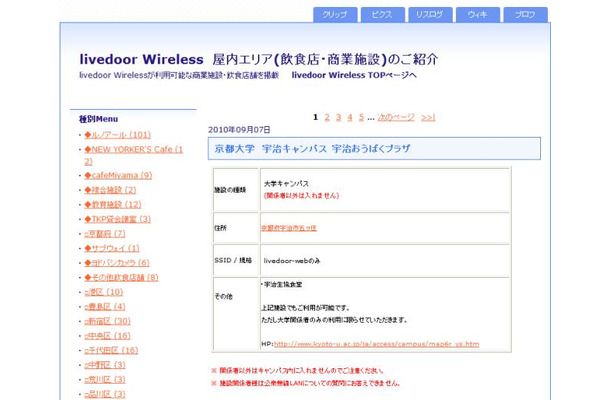
Task: Open the 京都府 (7) category
Action: (105, 234)
